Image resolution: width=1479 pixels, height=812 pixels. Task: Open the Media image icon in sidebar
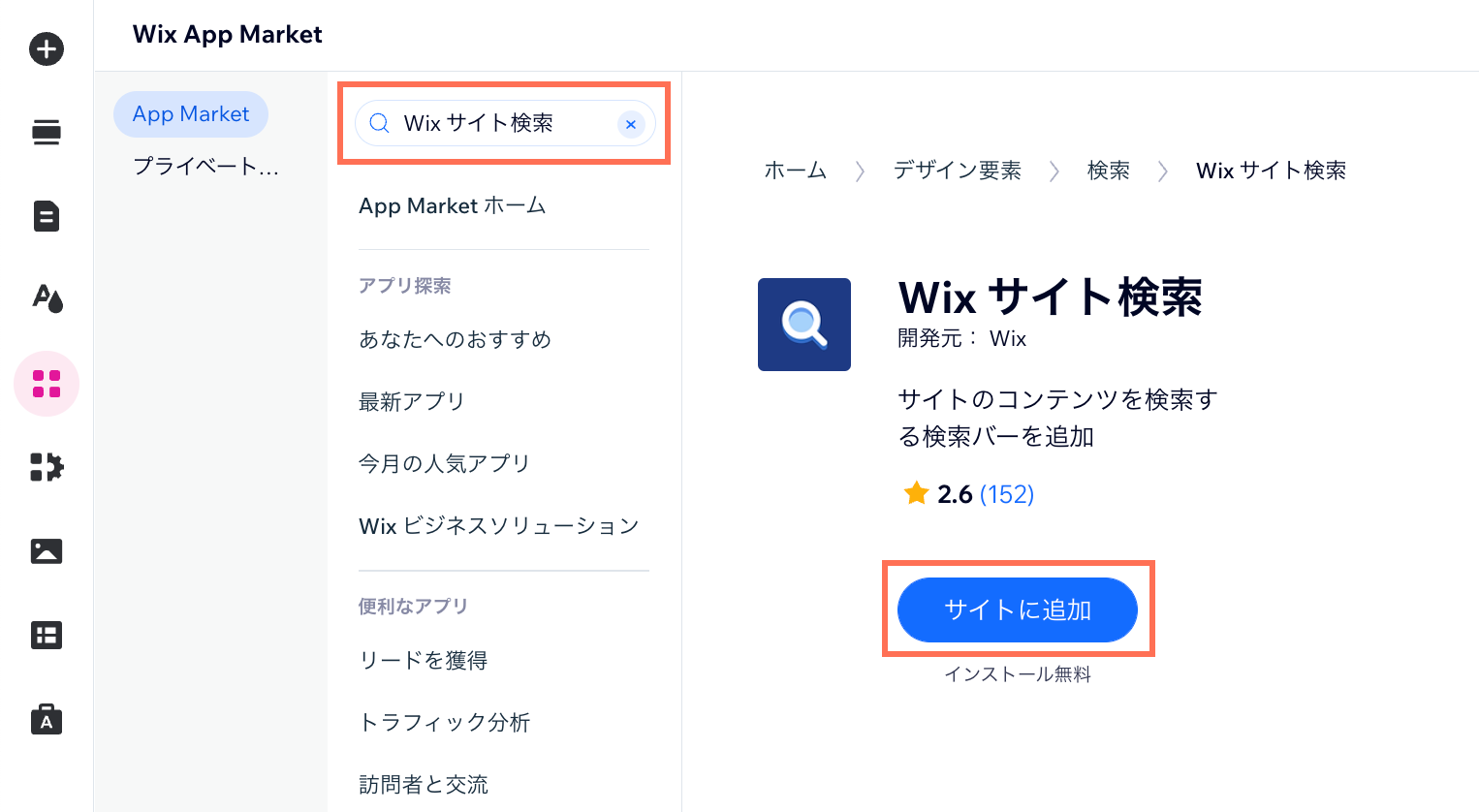47,551
